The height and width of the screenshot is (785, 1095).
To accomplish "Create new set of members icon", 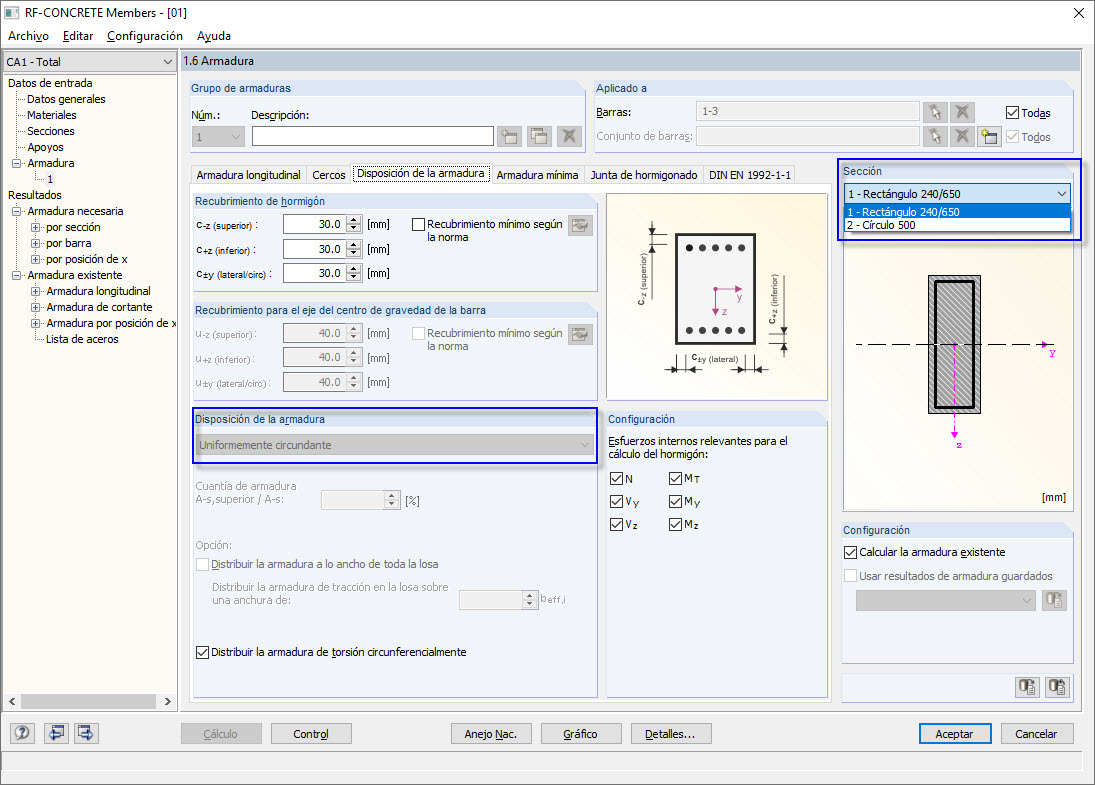I will click(989, 136).
